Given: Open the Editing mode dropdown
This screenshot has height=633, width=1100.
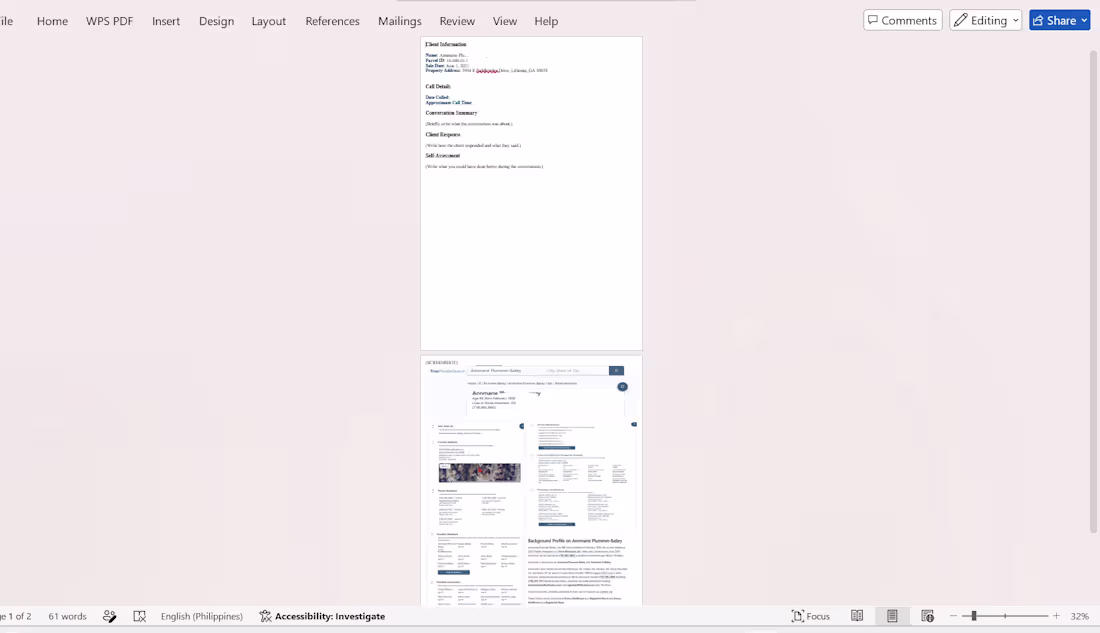Looking at the screenshot, I should [x=985, y=20].
